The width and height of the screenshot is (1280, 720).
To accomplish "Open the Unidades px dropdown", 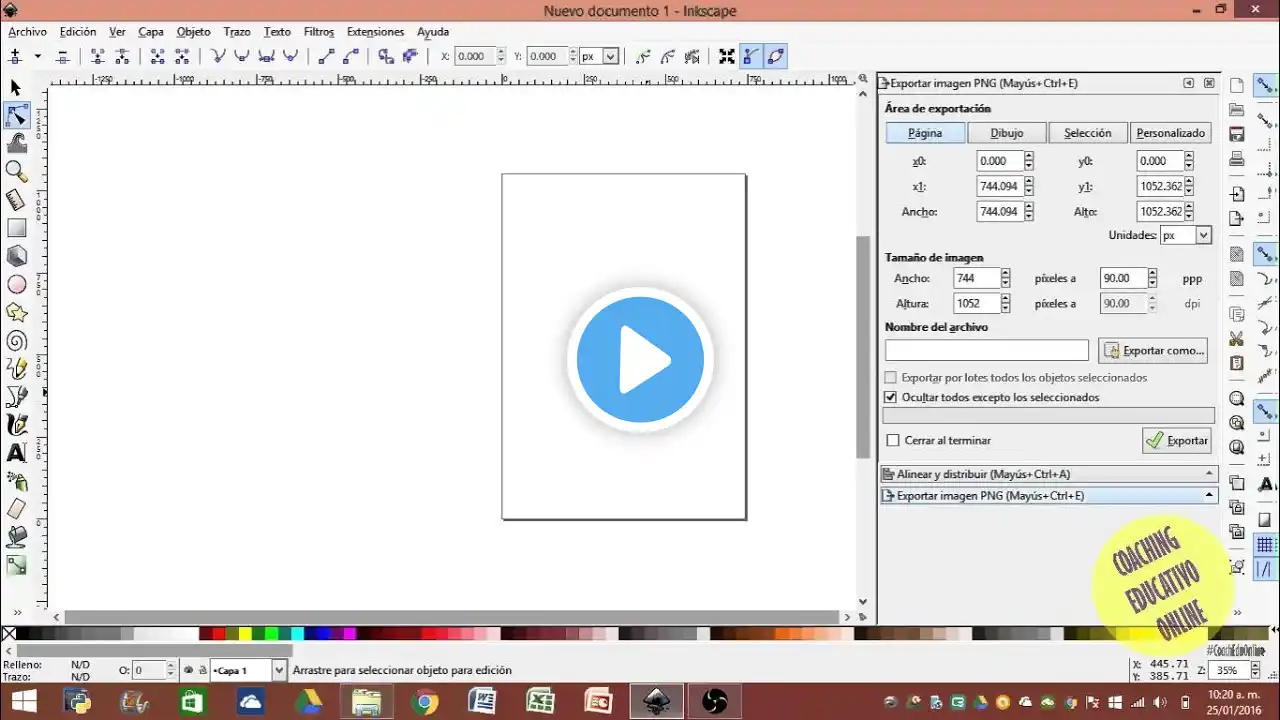I will 1186,235.
